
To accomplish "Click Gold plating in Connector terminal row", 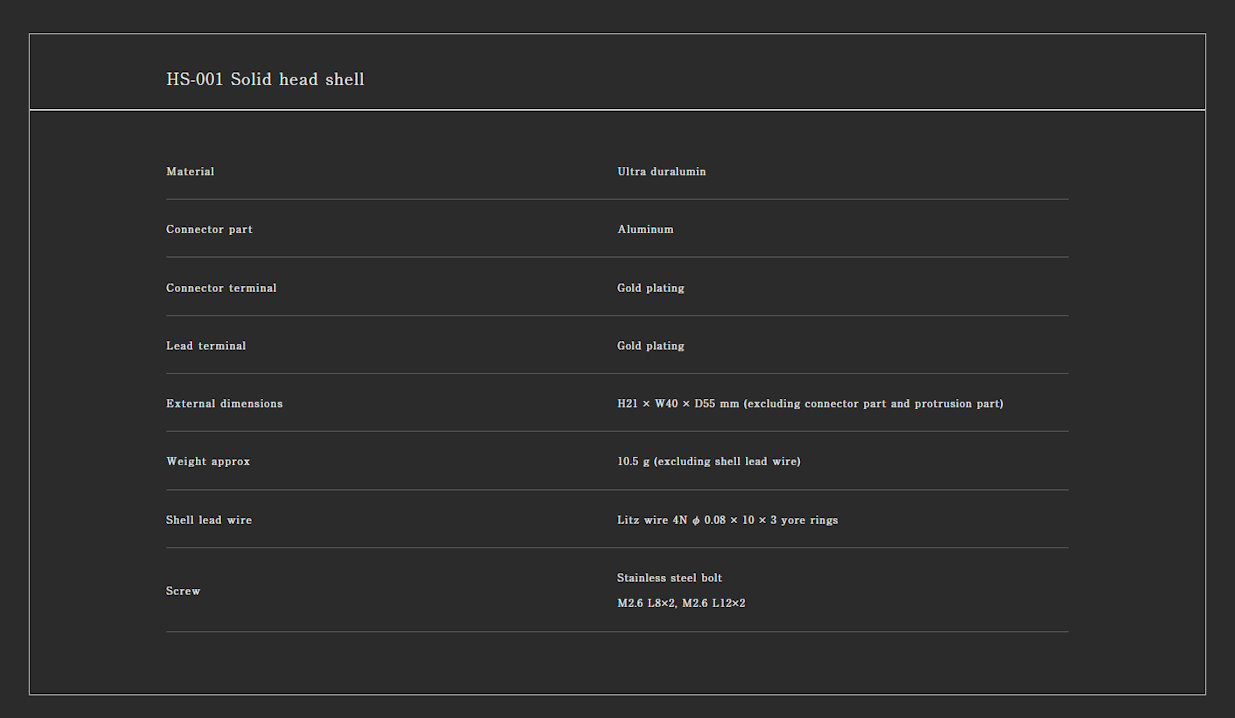I will click(x=651, y=288).
